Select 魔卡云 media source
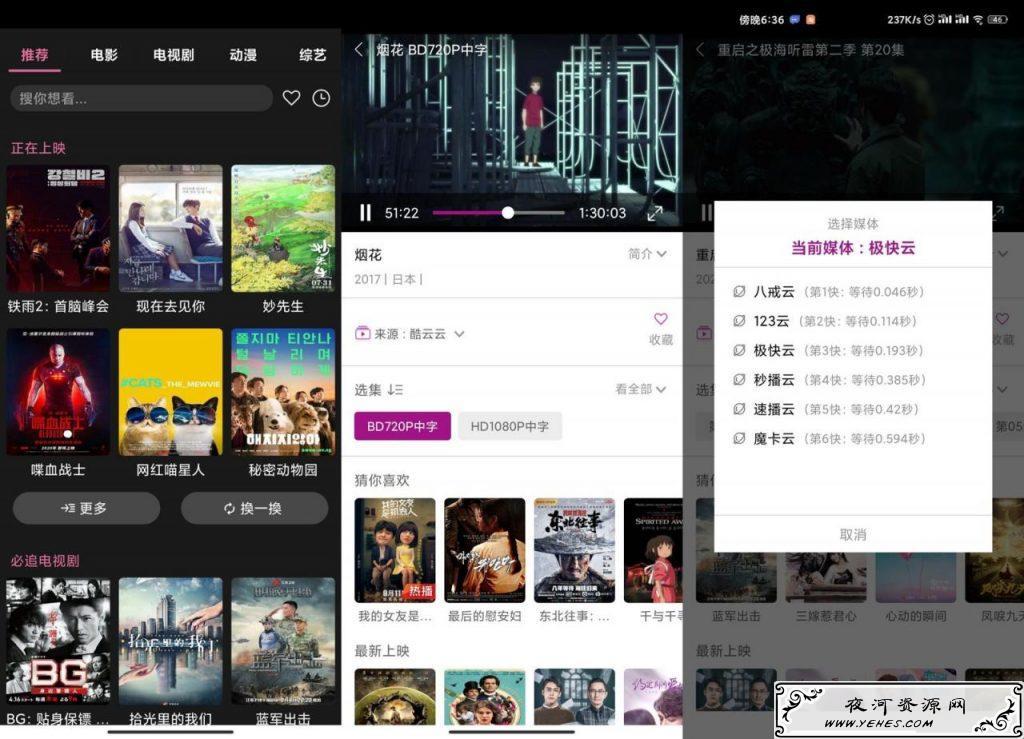This screenshot has width=1024, height=739. pyautogui.click(x=852, y=439)
